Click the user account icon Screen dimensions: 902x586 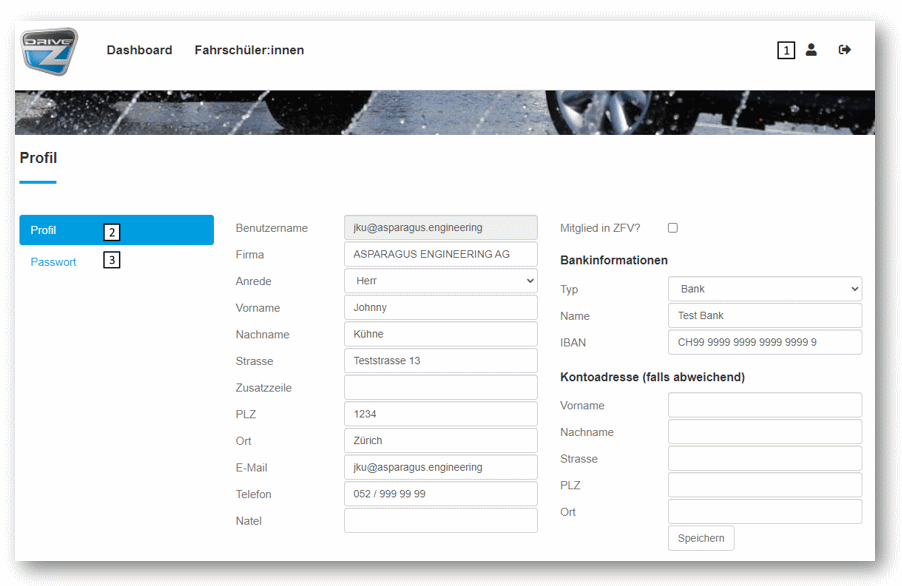[811, 50]
